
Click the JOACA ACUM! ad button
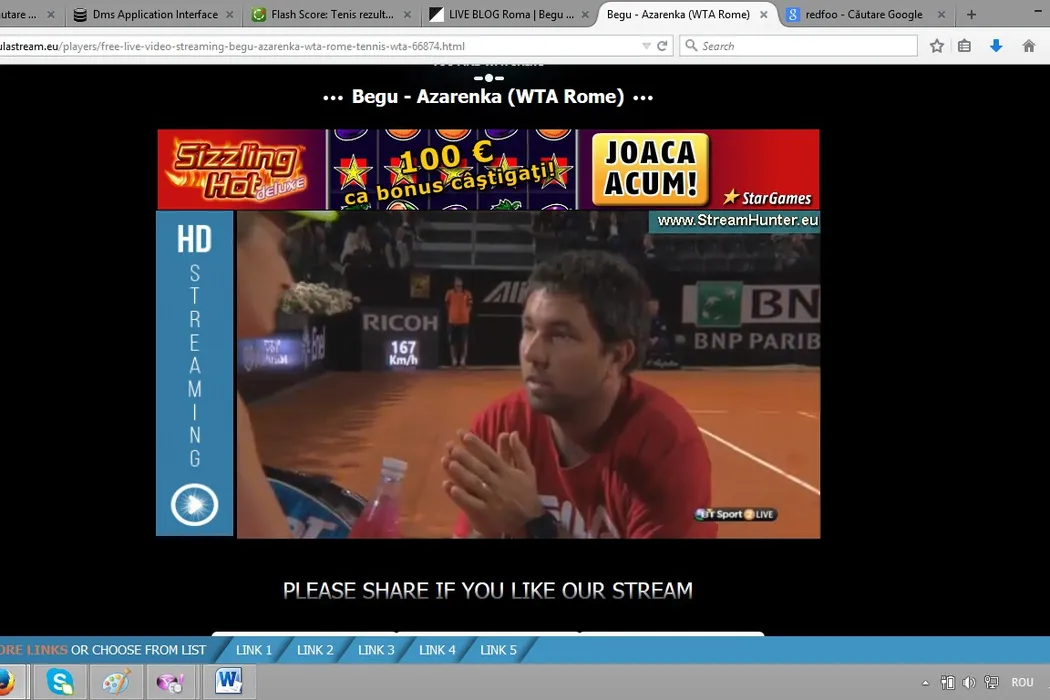click(650, 168)
